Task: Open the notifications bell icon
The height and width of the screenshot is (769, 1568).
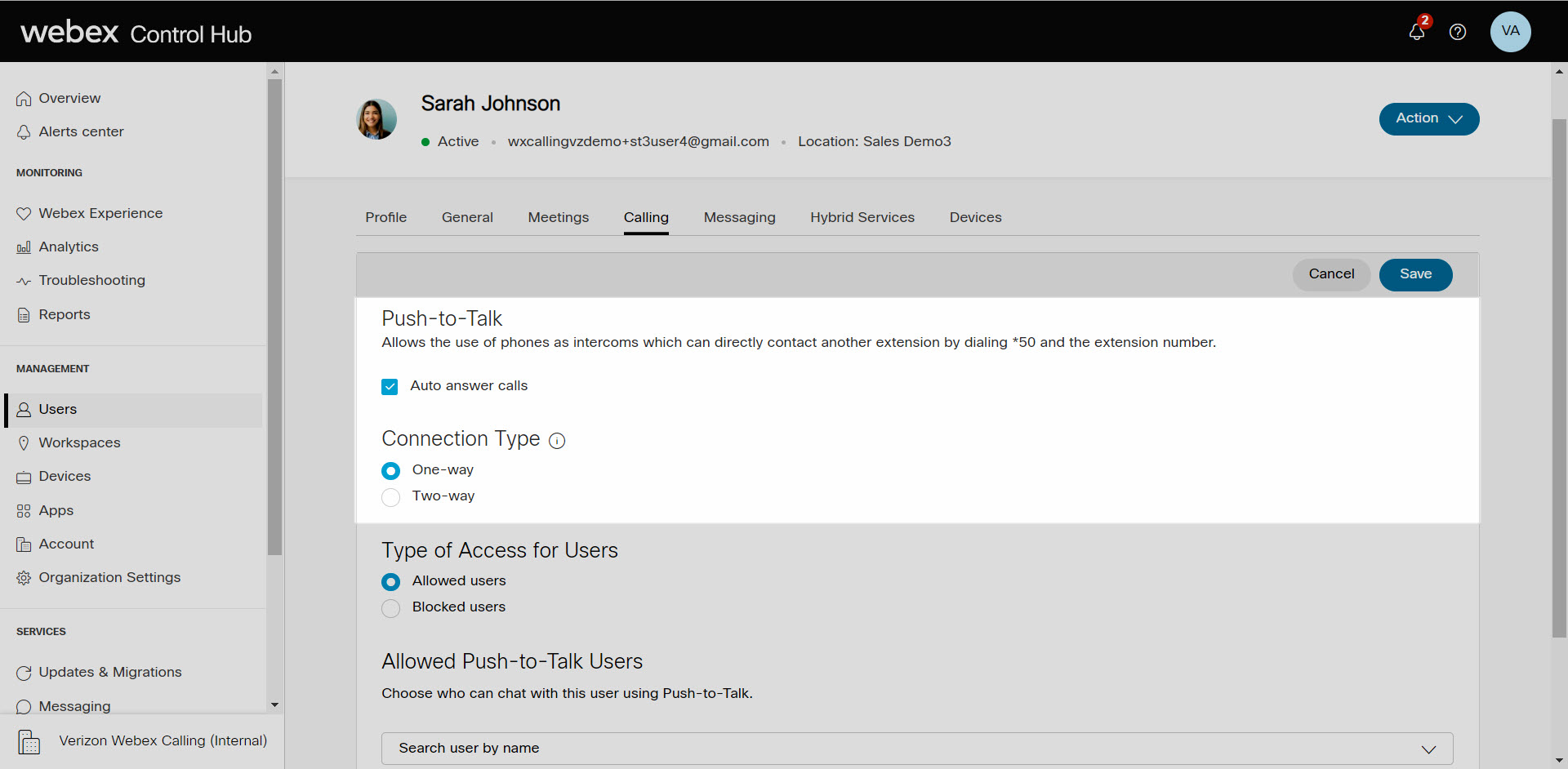Action: pyautogui.click(x=1417, y=32)
